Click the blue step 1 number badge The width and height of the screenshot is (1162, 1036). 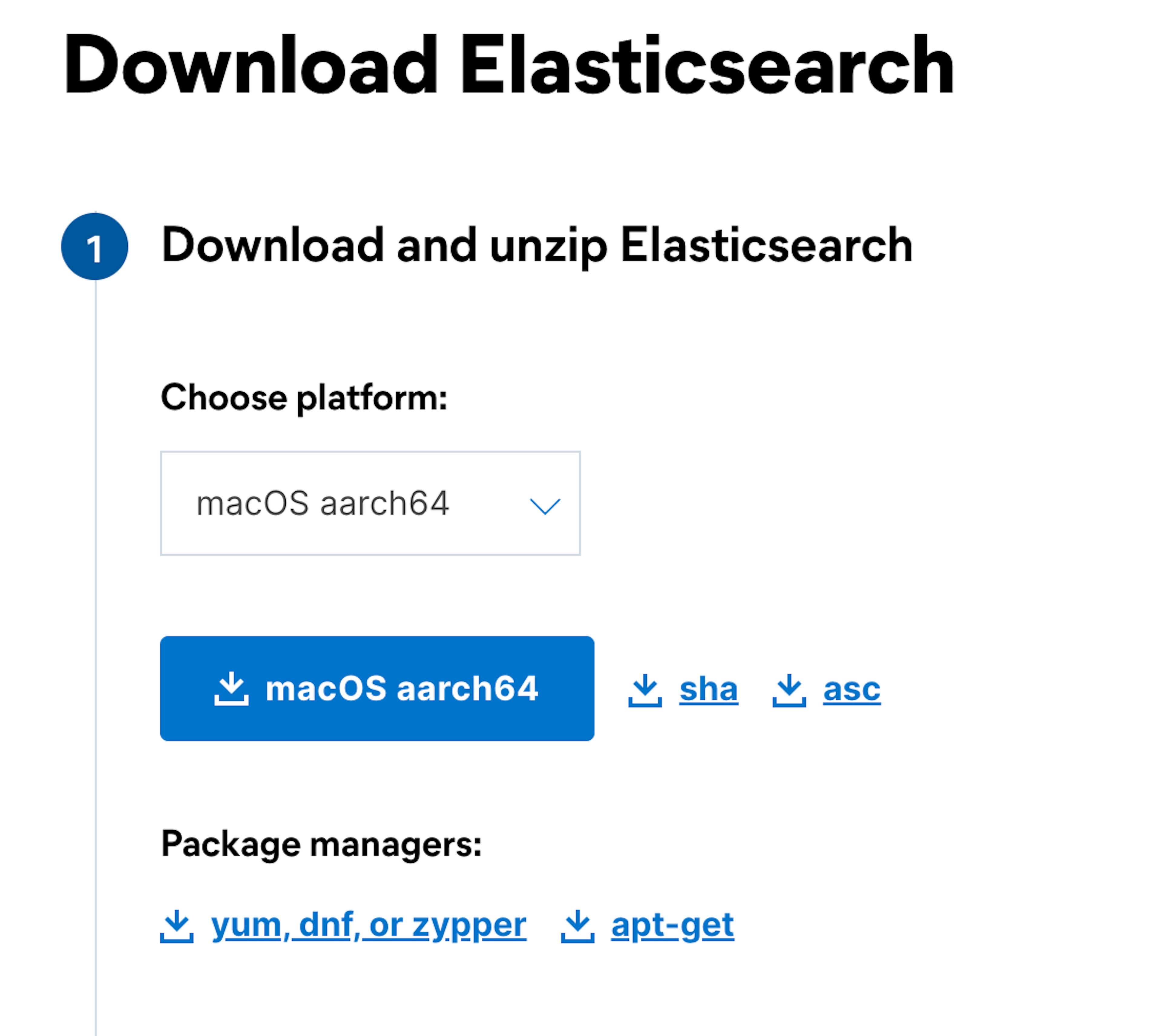tap(94, 247)
